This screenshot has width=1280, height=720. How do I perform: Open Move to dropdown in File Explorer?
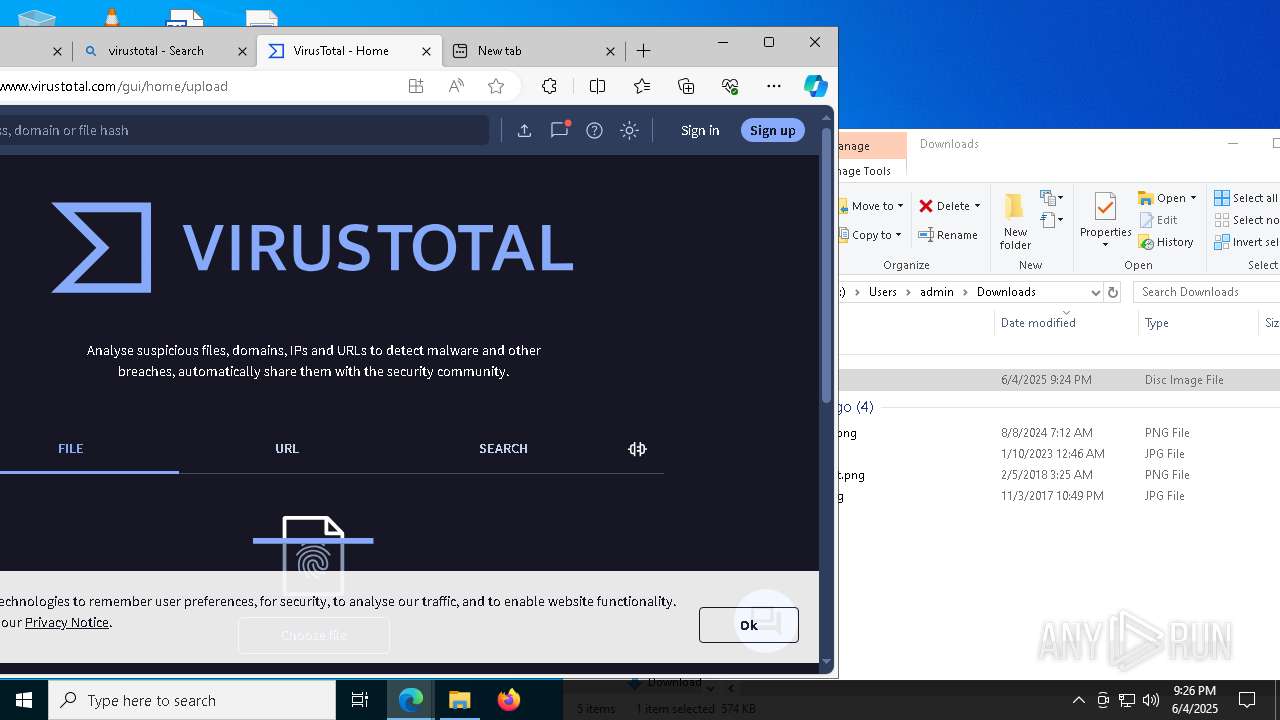[x=872, y=206]
